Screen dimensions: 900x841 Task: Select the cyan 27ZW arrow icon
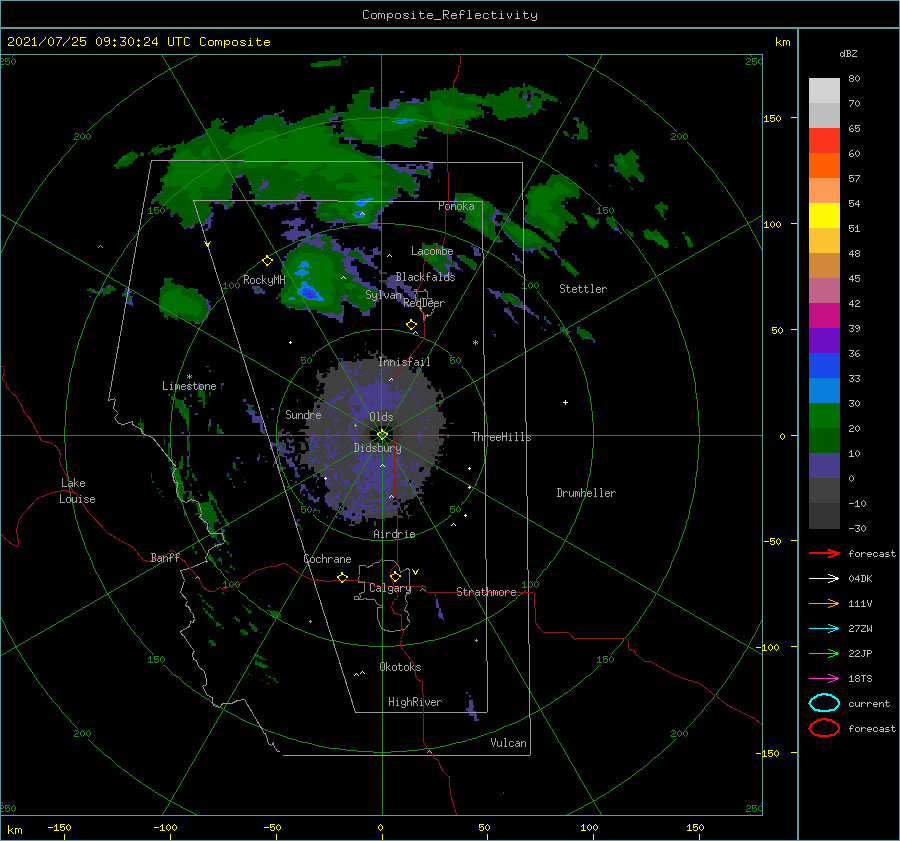click(824, 629)
